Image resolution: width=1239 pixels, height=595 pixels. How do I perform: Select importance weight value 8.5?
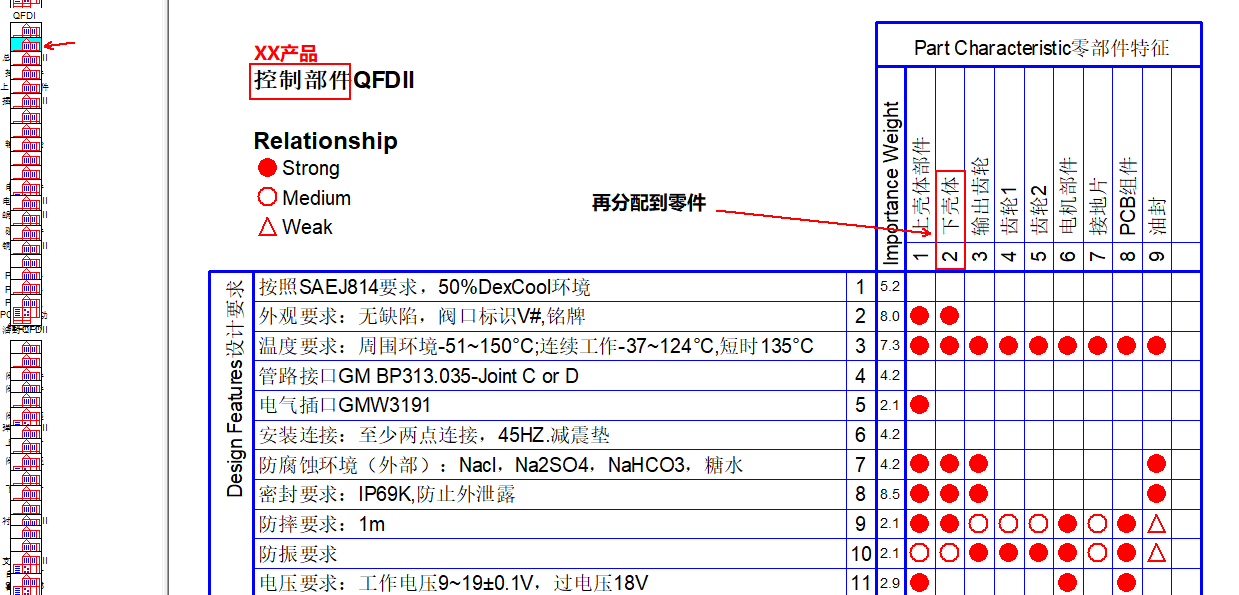pos(890,494)
